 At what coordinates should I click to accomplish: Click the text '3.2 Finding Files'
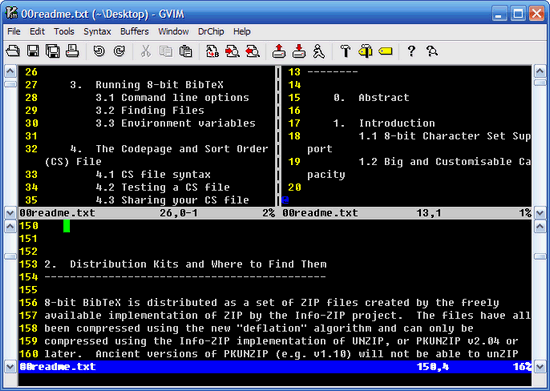[x=150, y=110]
